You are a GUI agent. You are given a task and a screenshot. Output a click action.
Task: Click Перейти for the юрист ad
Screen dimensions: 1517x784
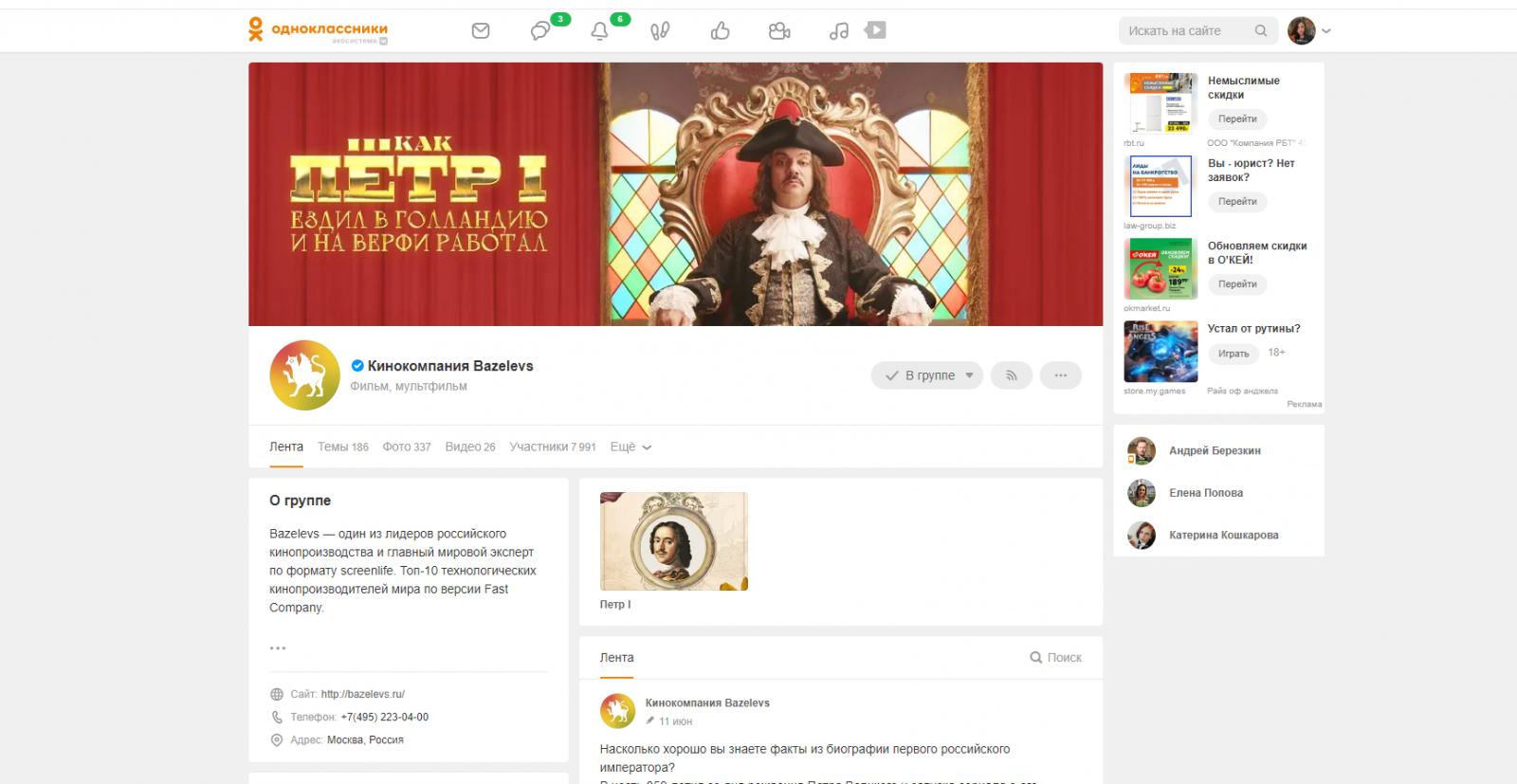click(1237, 201)
